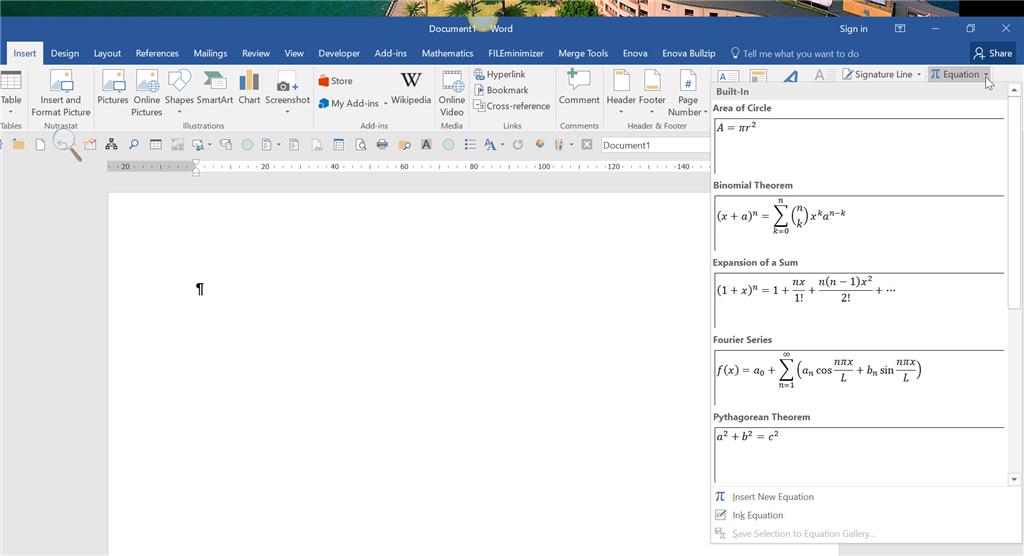Open the Wikipedia add-in

(411, 88)
